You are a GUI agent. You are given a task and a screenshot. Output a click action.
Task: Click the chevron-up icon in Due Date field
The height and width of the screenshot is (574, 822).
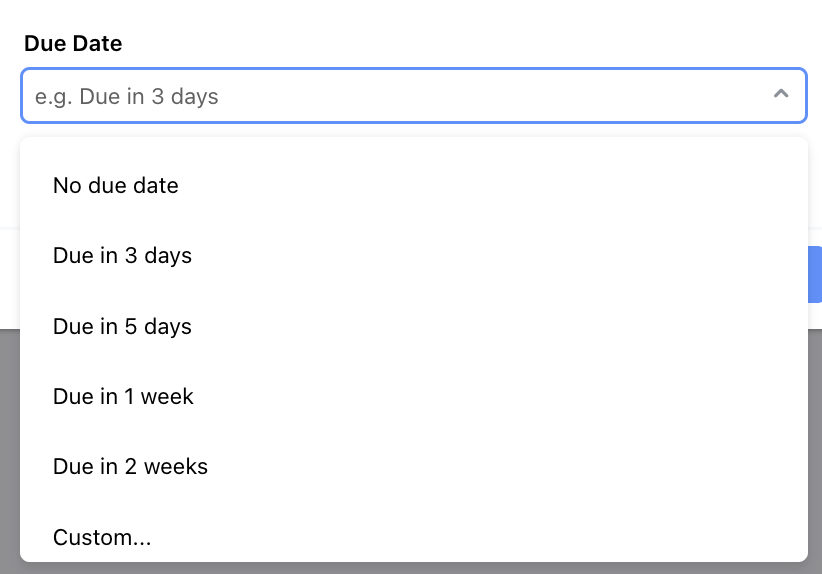pyautogui.click(x=781, y=94)
